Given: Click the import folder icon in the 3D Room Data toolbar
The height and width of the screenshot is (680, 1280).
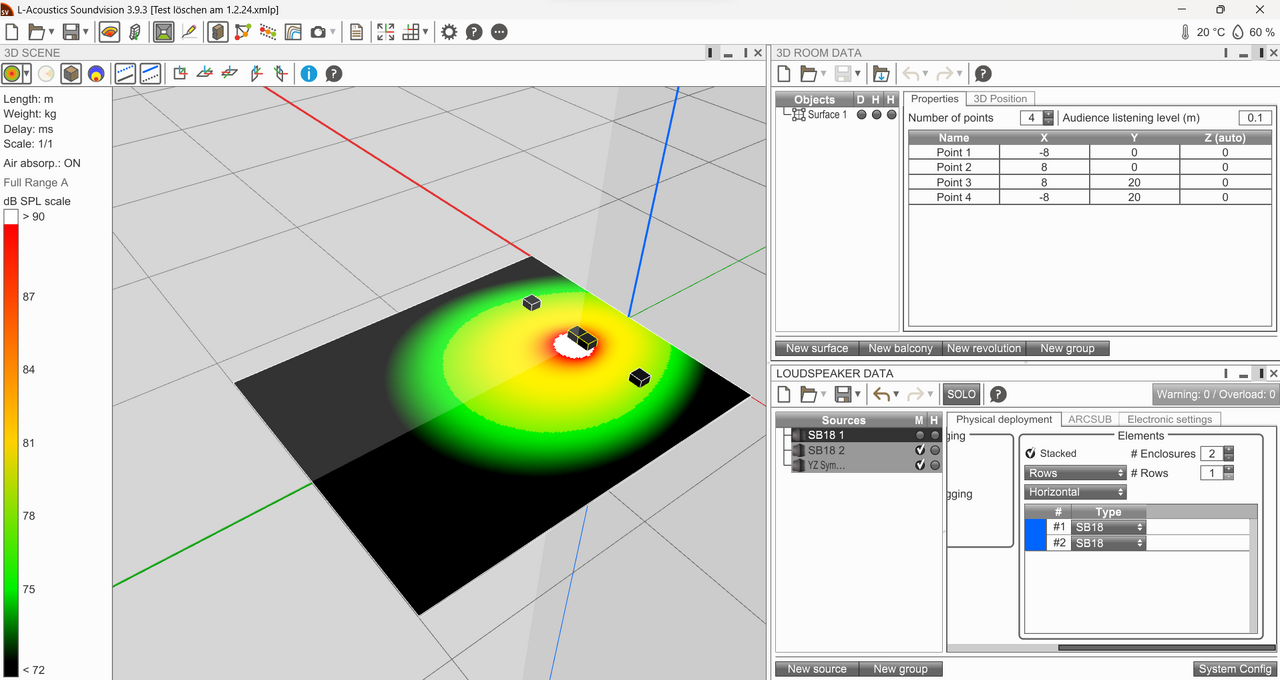Looking at the screenshot, I should tap(881, 73).
